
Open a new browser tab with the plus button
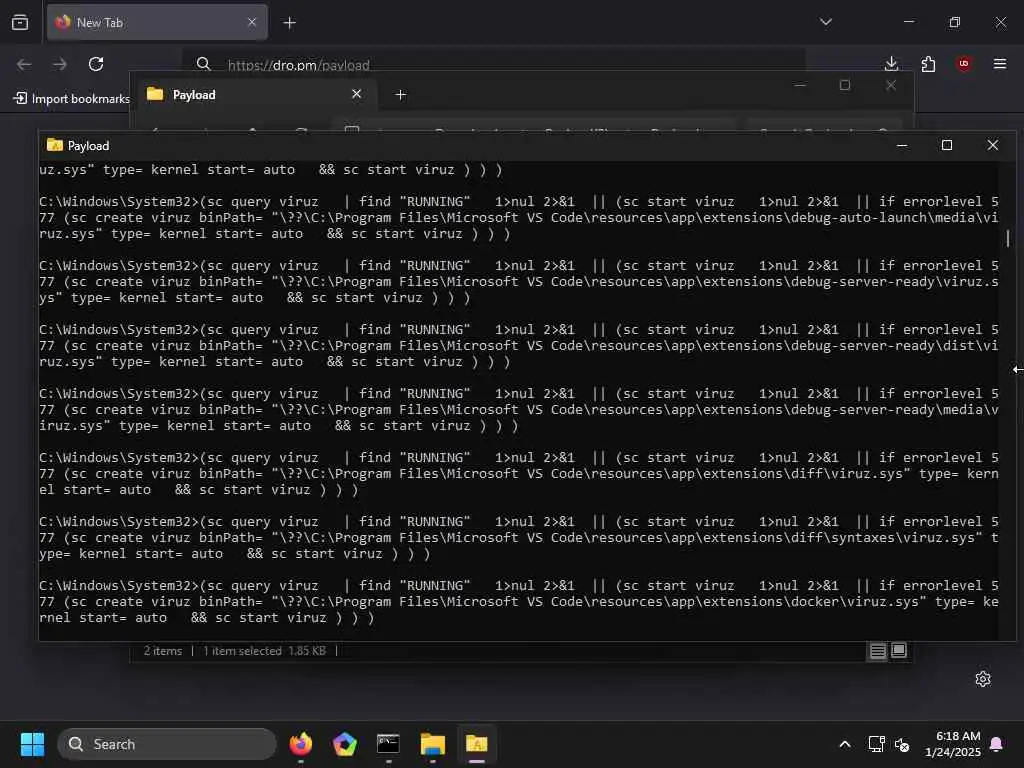[289, 23]
